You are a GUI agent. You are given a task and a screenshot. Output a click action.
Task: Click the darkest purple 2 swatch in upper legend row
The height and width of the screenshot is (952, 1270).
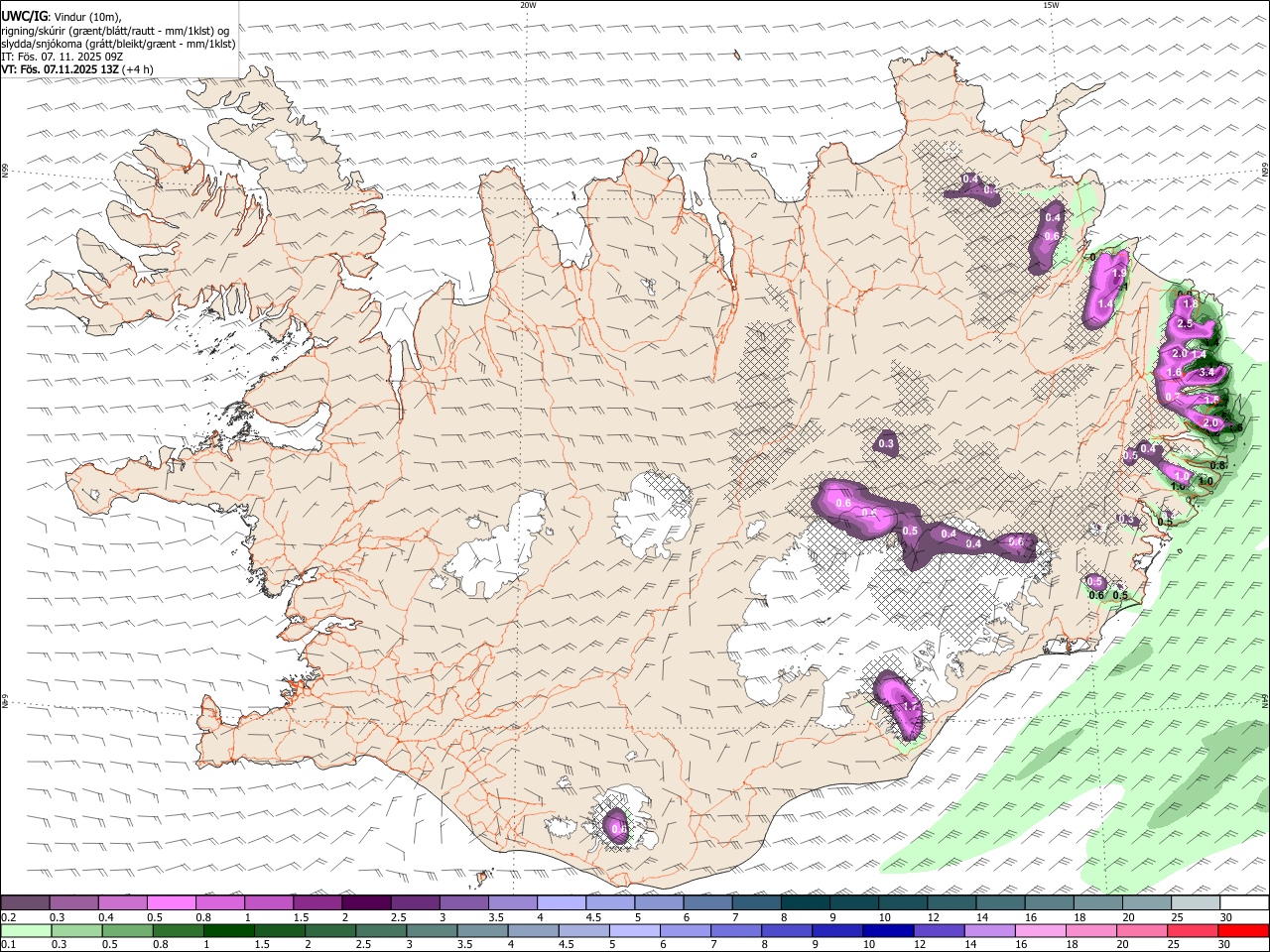click(x=366, y=903)
